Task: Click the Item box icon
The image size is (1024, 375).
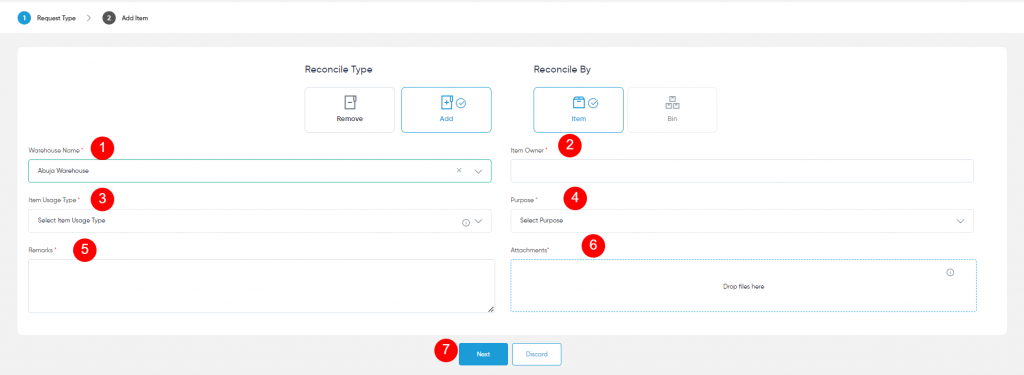Action: click(x=579, y=103)
